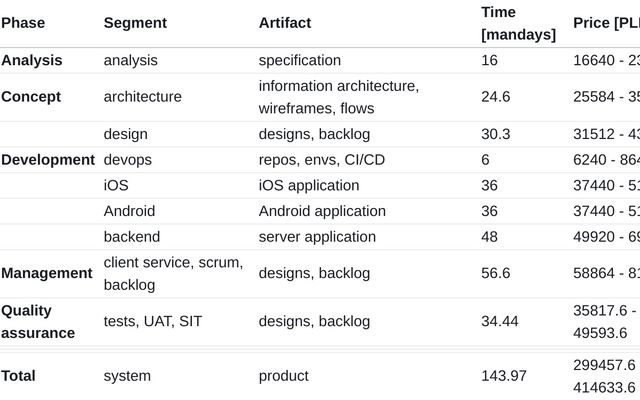This screenshot has height=400, width=640.
Task: Select the Analysis phase cell
Action: point(32,60)
